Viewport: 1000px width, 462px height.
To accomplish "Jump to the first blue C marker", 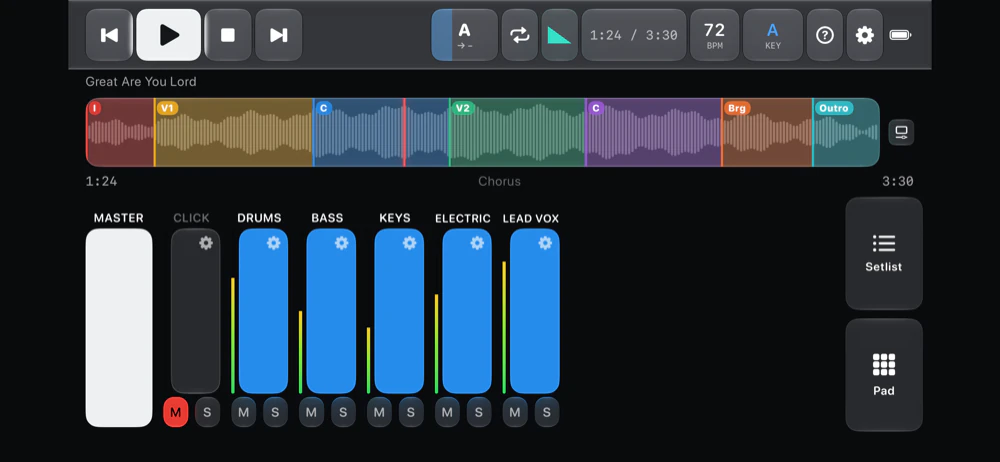I will [323, 108].
